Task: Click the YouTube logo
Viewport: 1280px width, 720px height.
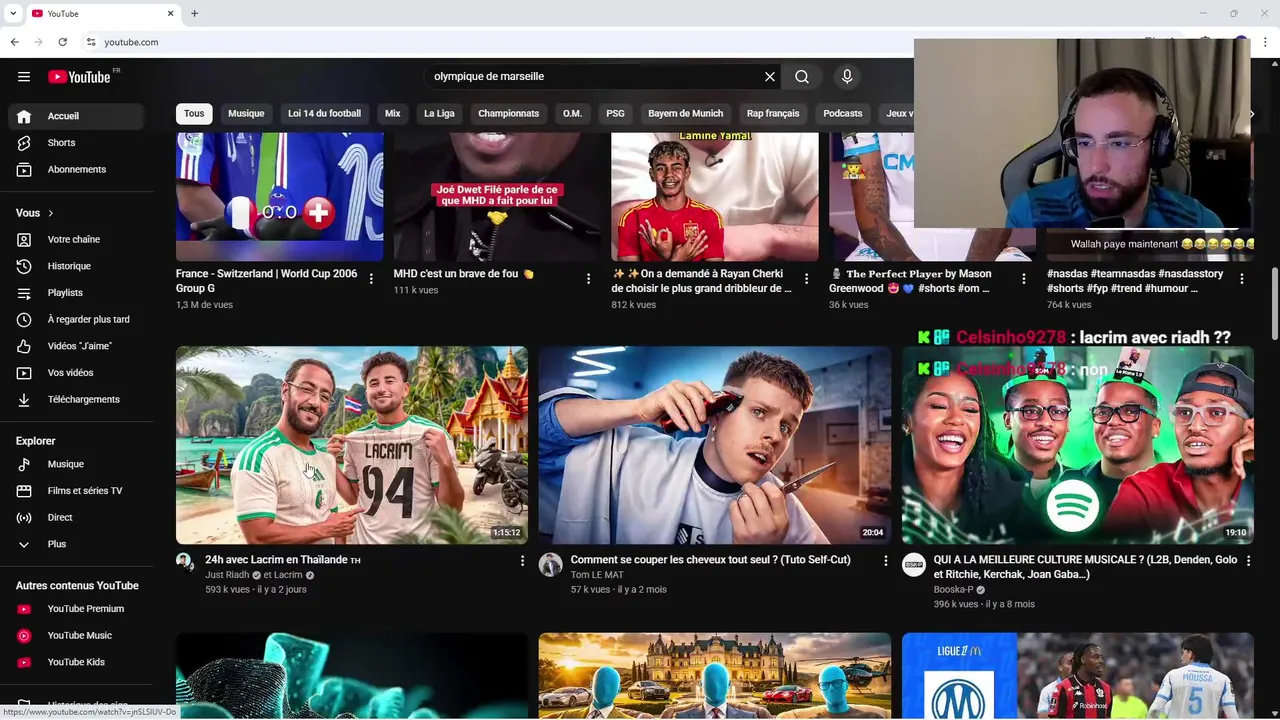Action: click(79, 77)
